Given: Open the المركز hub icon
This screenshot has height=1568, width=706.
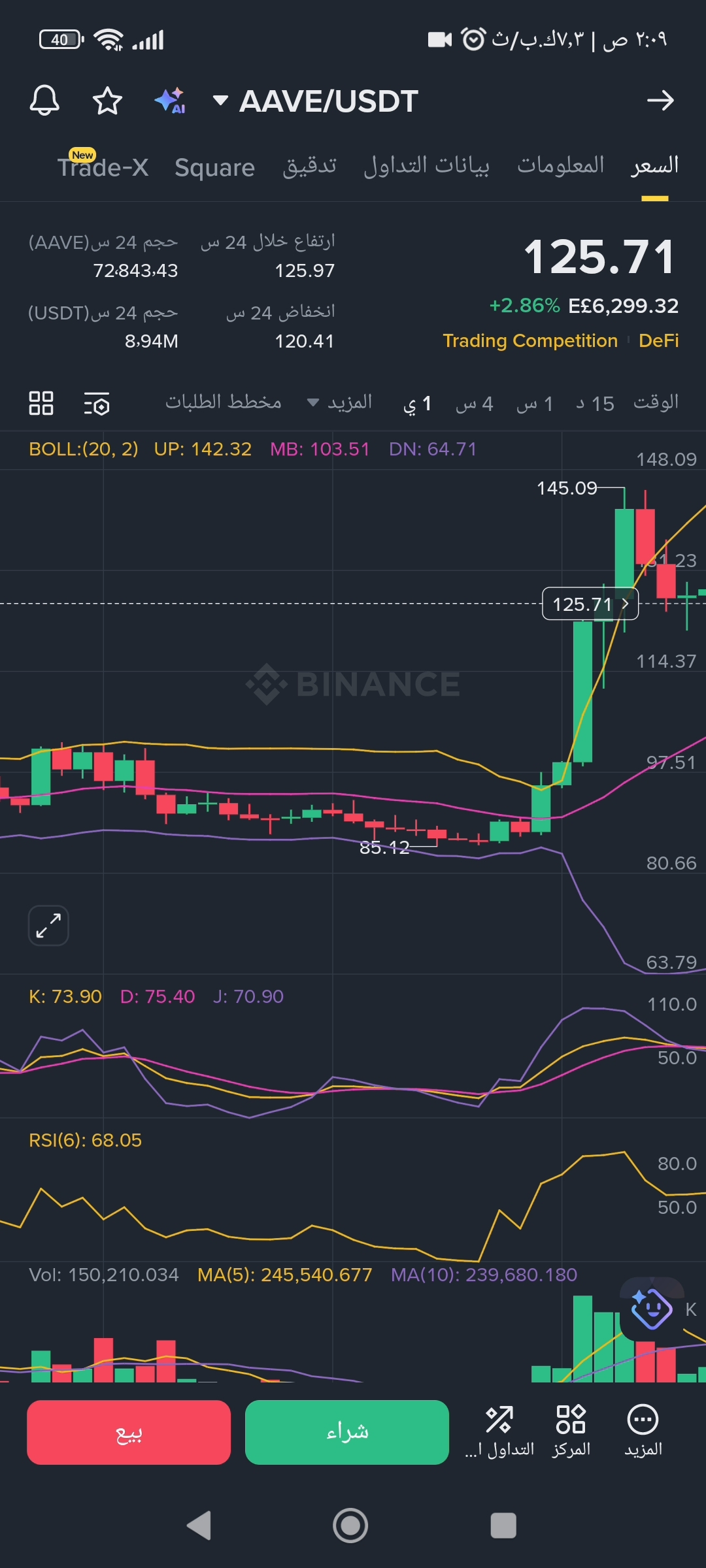Looking at the screenshot, I should (x=571, y=1431).
